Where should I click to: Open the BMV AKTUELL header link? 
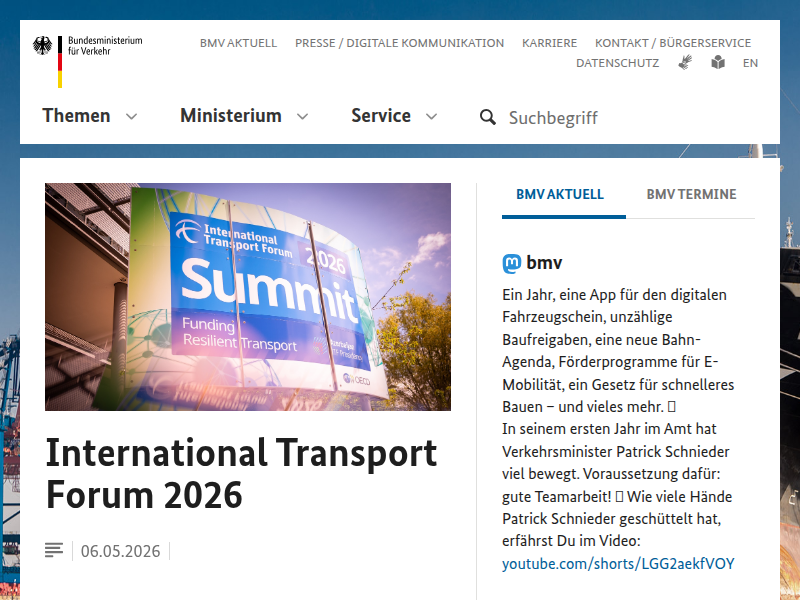(238, 43)
